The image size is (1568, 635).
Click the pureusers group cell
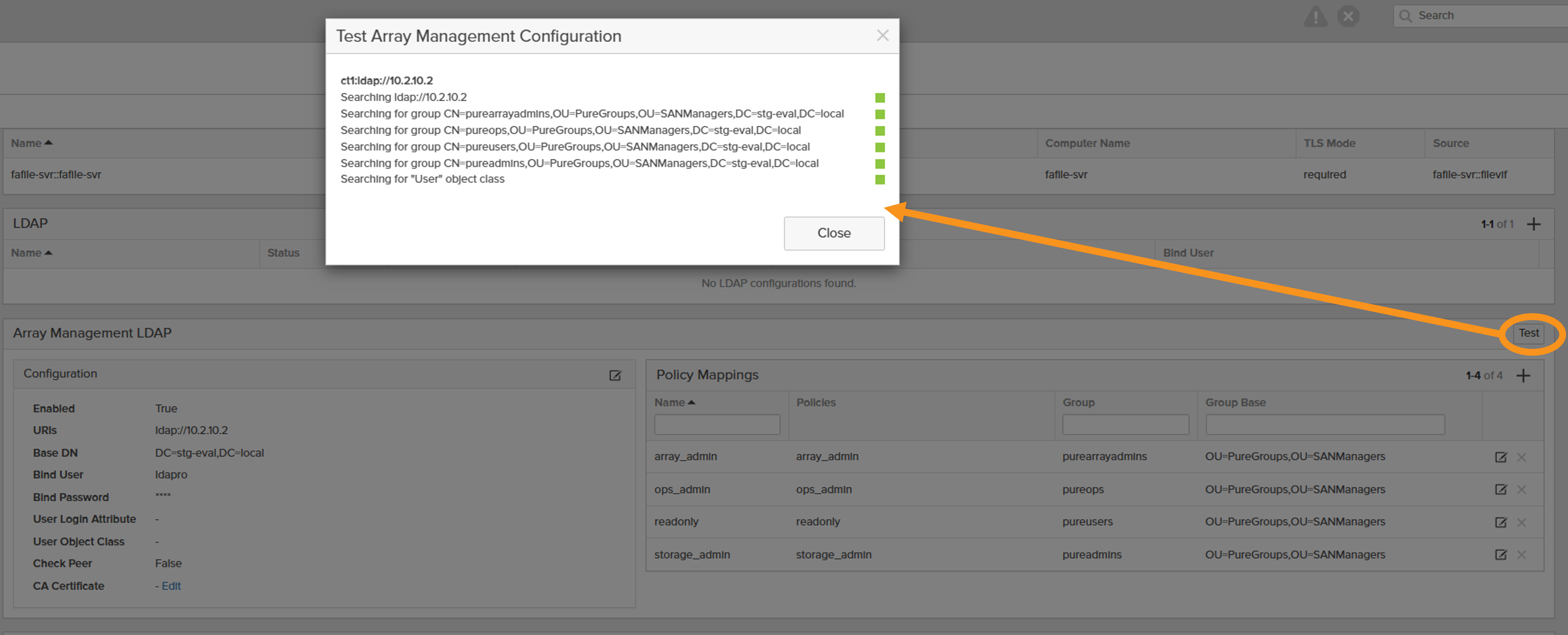(x=1087, y=522)
